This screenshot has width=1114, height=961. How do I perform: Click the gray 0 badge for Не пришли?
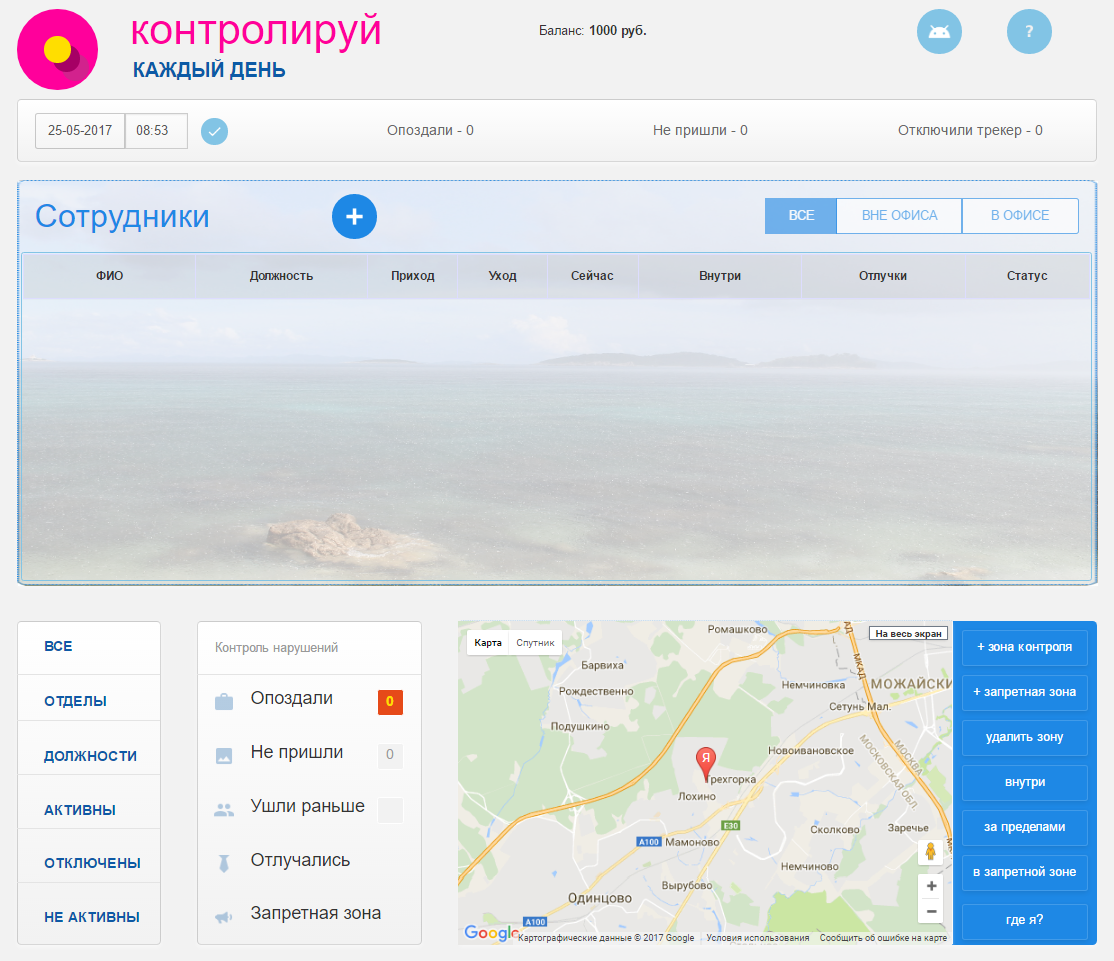390,755
